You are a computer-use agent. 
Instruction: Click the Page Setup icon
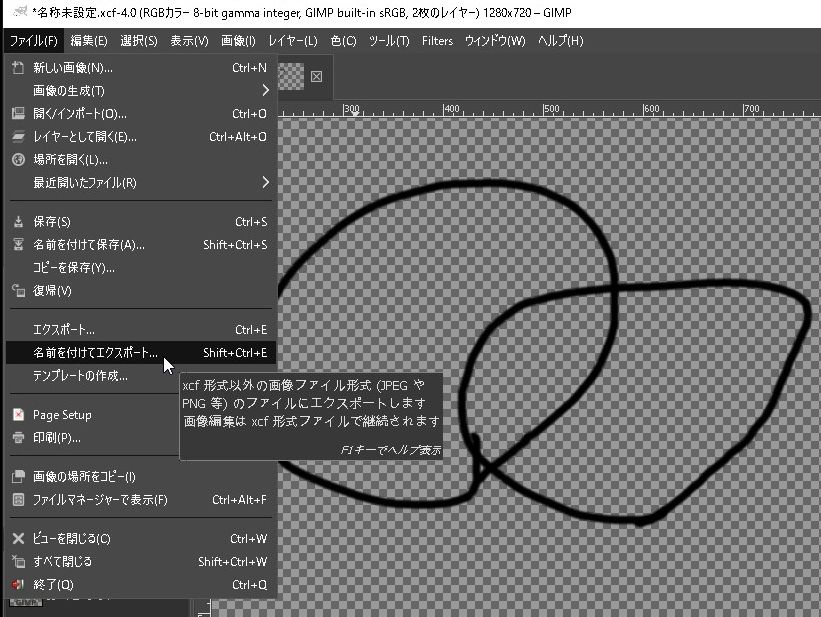tap(17, 415)
